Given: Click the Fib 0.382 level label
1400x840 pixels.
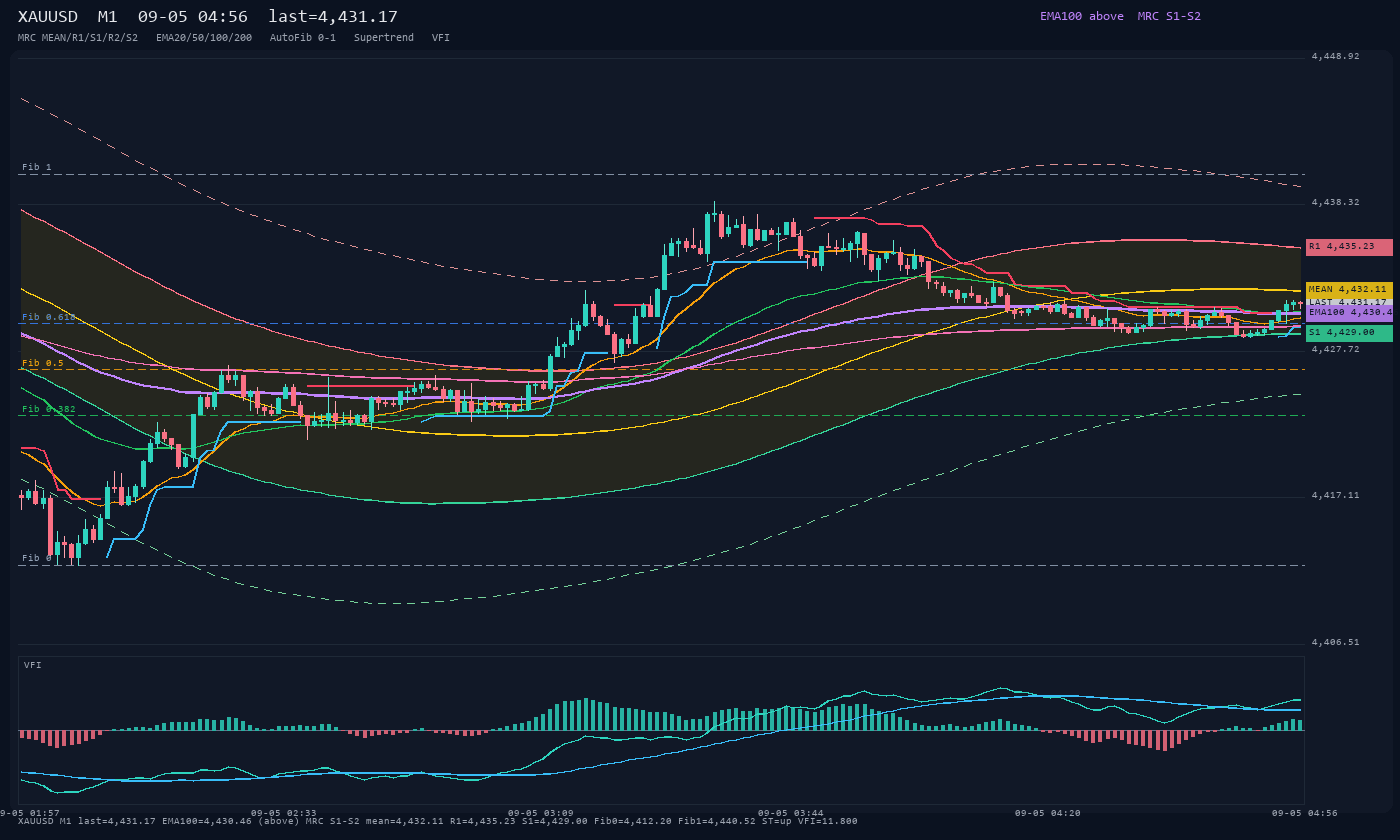Looking at the screenshot, I should pyautogui.click(x=49, y=408).
